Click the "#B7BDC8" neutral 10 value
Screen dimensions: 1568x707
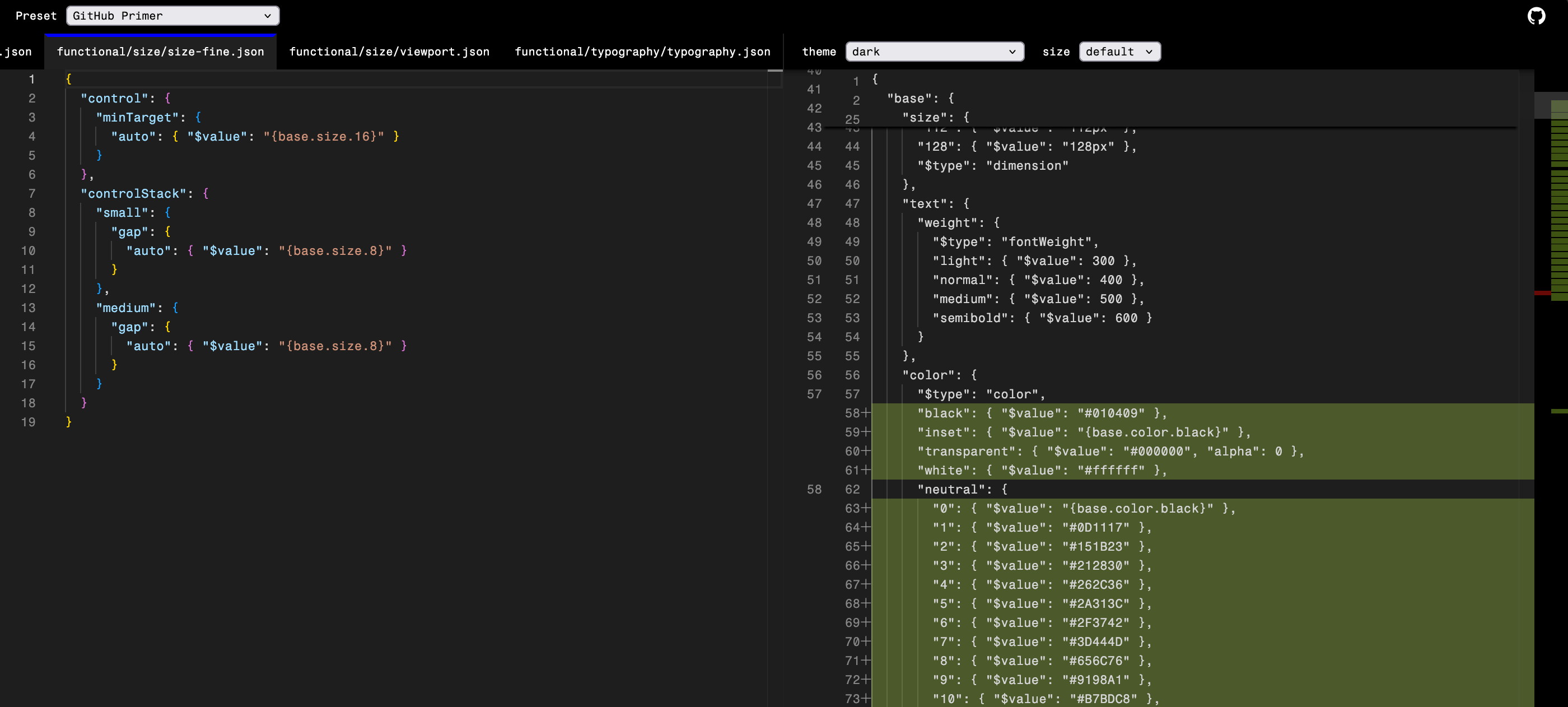[1104, 699]
